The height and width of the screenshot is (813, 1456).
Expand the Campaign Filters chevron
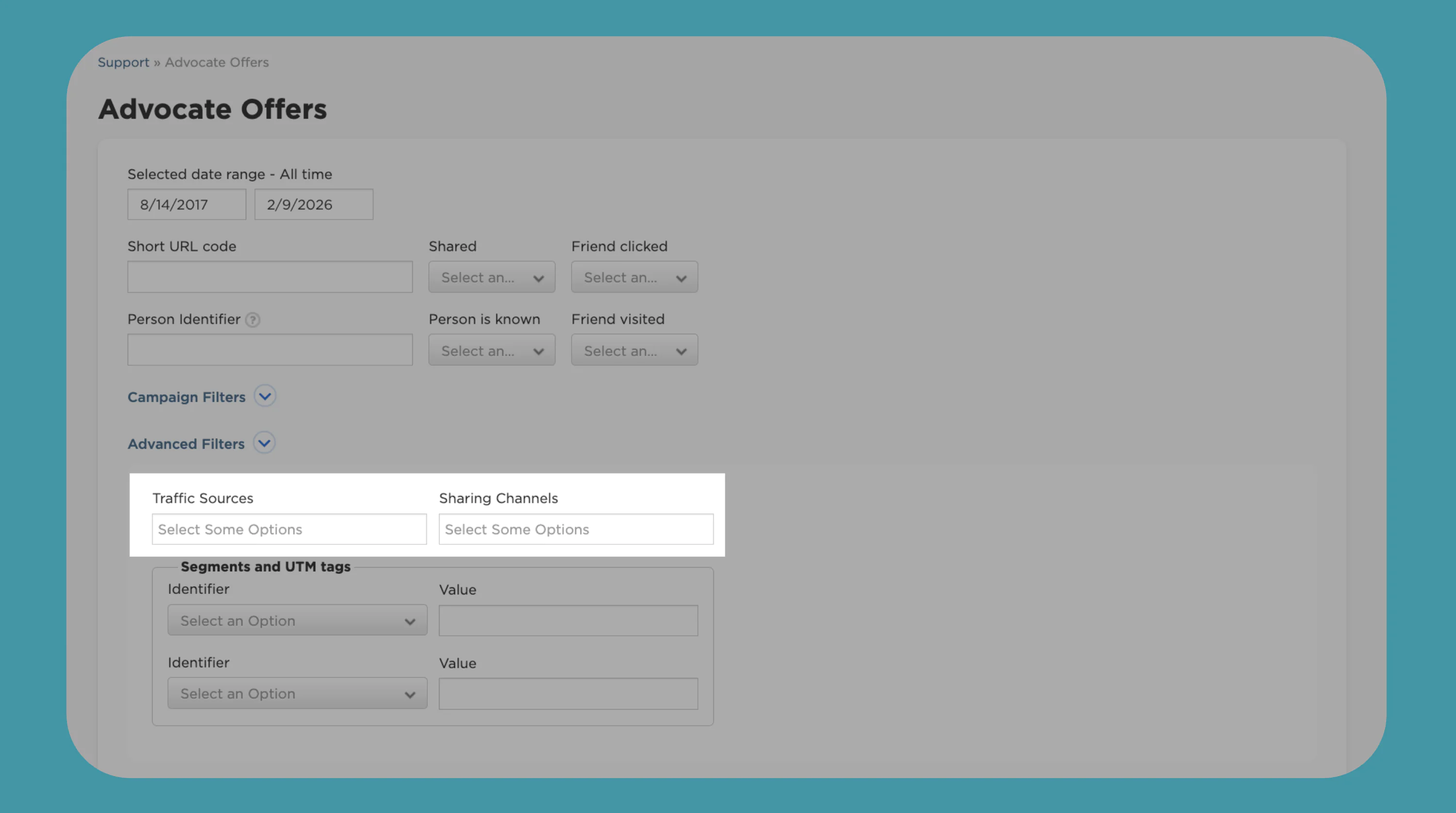click(265, 396)
